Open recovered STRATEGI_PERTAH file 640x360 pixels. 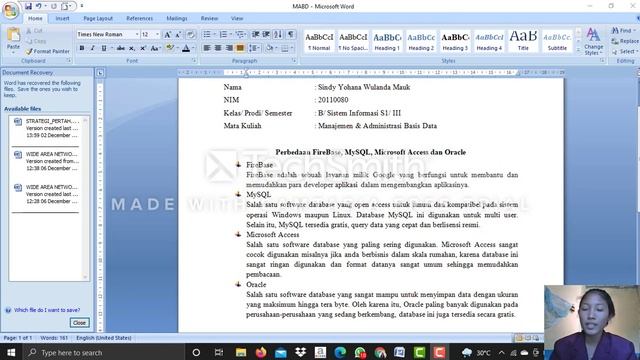click(x=47, y=128)
